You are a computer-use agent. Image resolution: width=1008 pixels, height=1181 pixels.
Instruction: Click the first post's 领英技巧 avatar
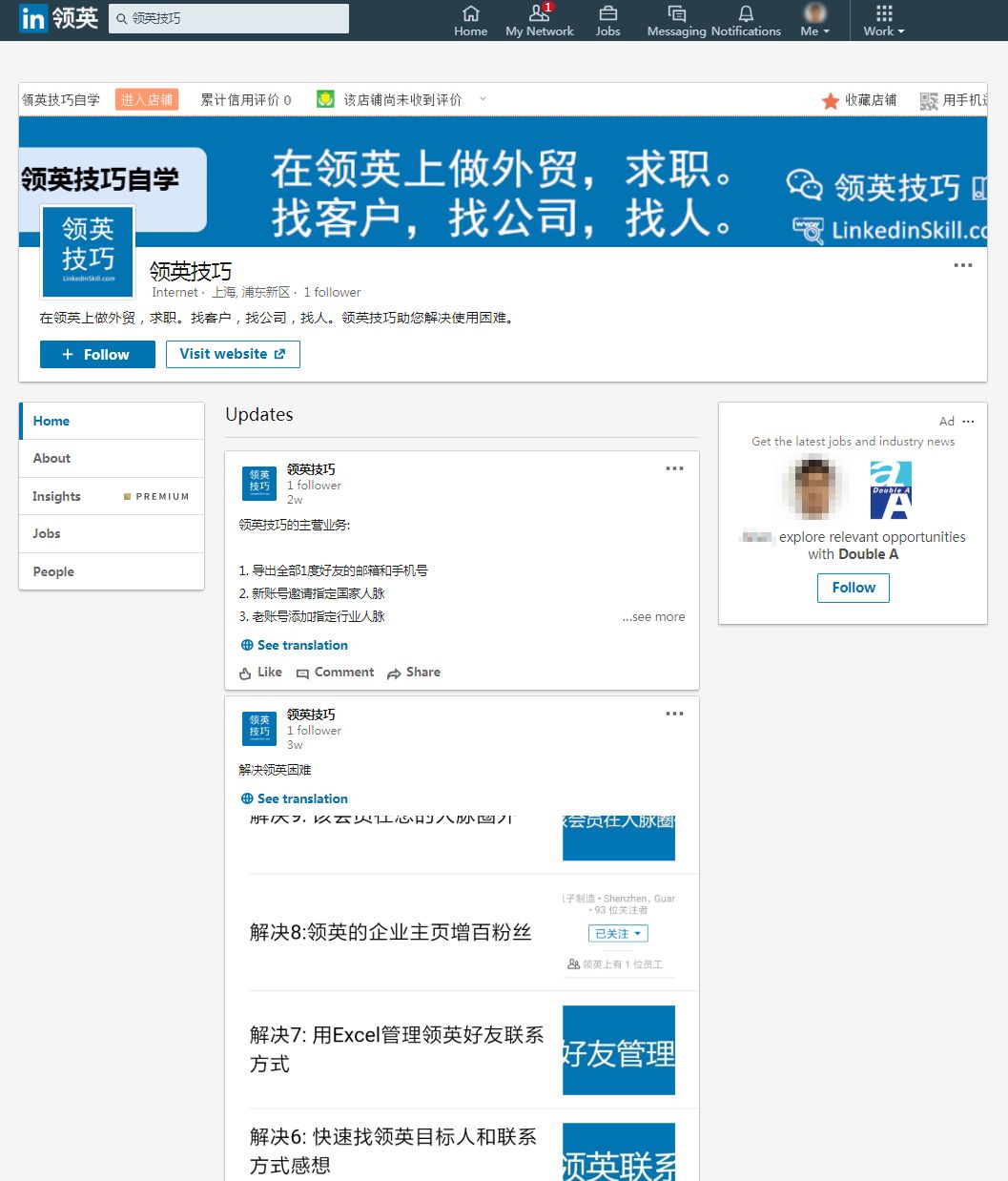pyautogui.click(x=259, y=482)
